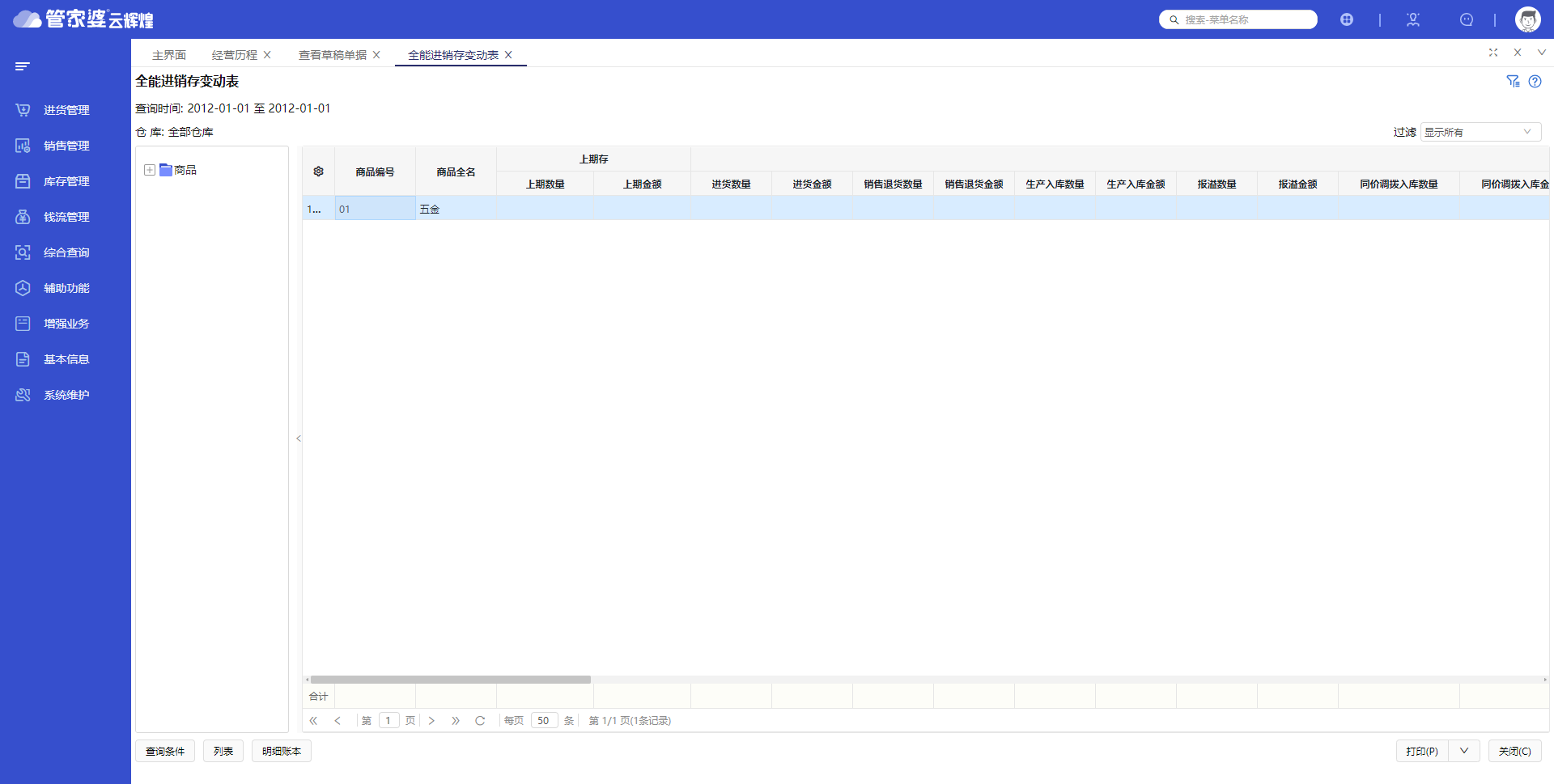Click the horizontal scrollbar thumb of the table
This screenshot has width=1554, height=784.
(x=451, y=680)
